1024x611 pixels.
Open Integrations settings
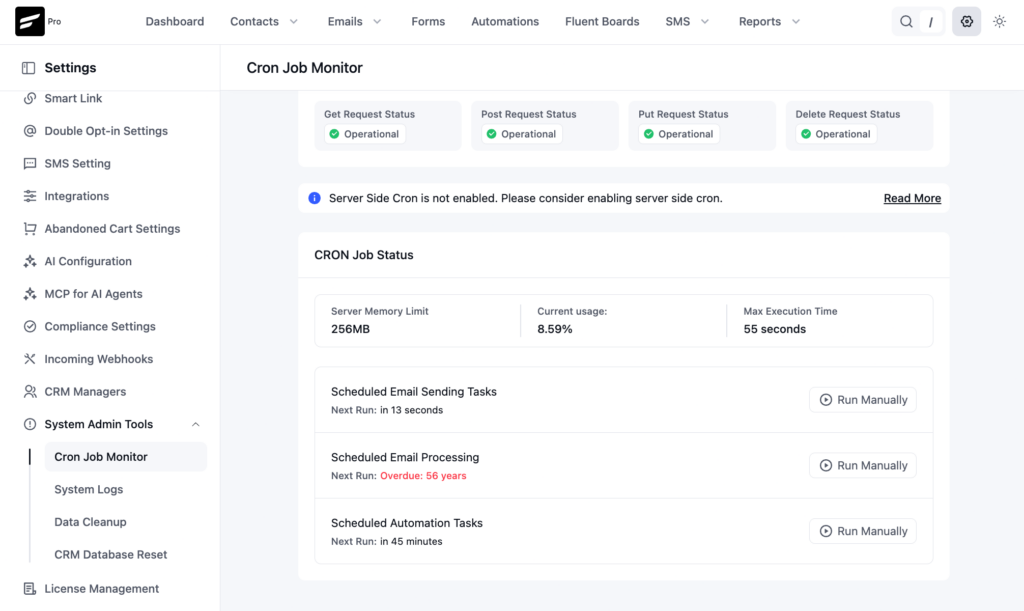76,196
